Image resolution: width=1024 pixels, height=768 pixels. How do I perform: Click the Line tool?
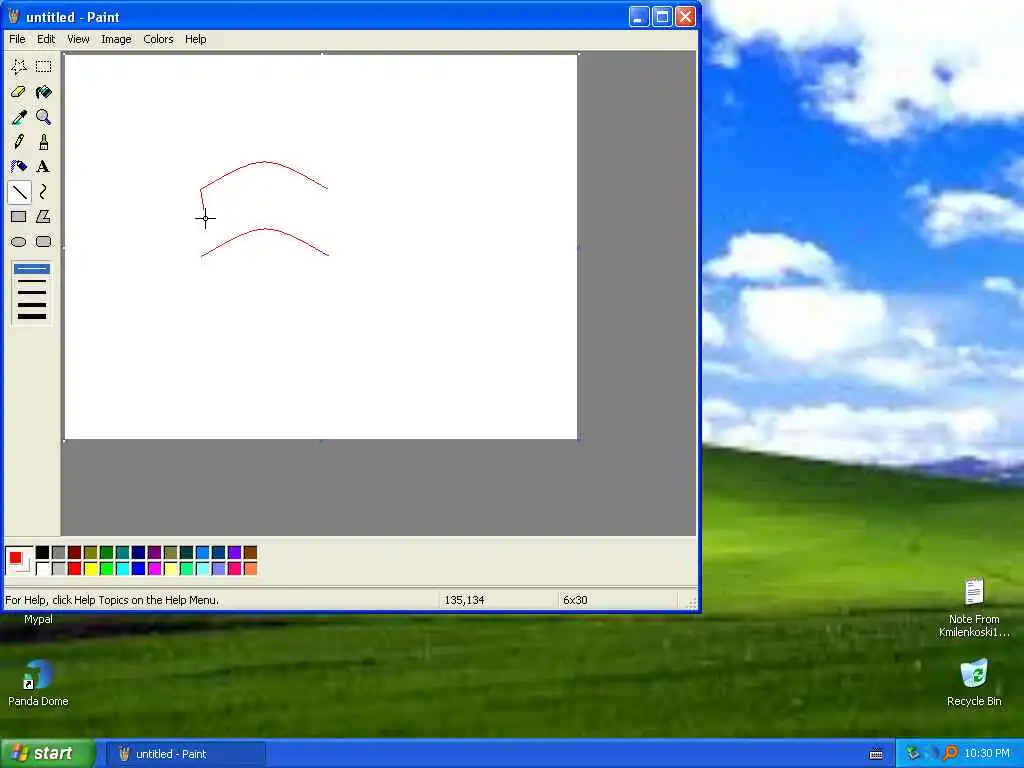point(19,192)
